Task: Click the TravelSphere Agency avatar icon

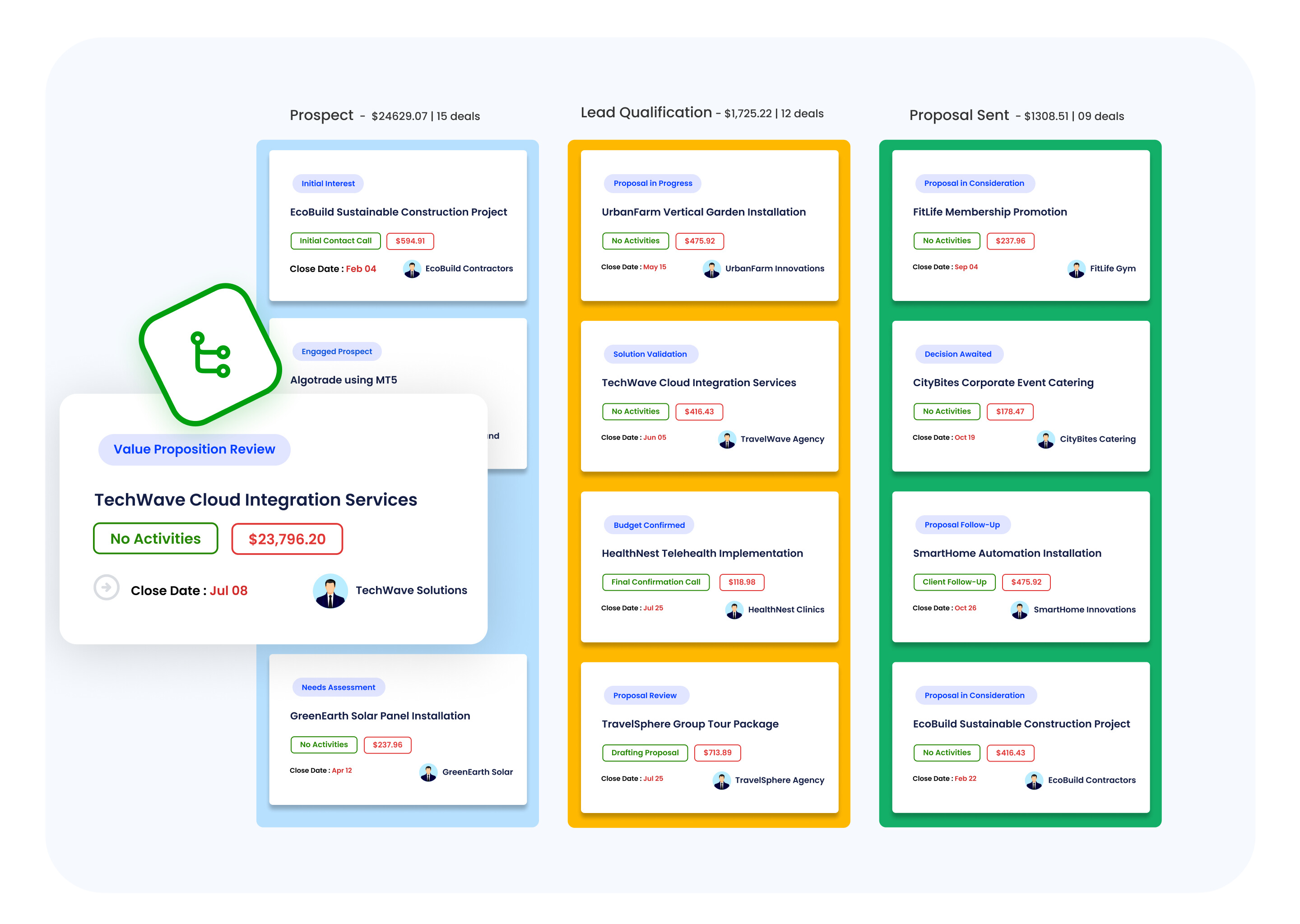Action: pos(721,781)
